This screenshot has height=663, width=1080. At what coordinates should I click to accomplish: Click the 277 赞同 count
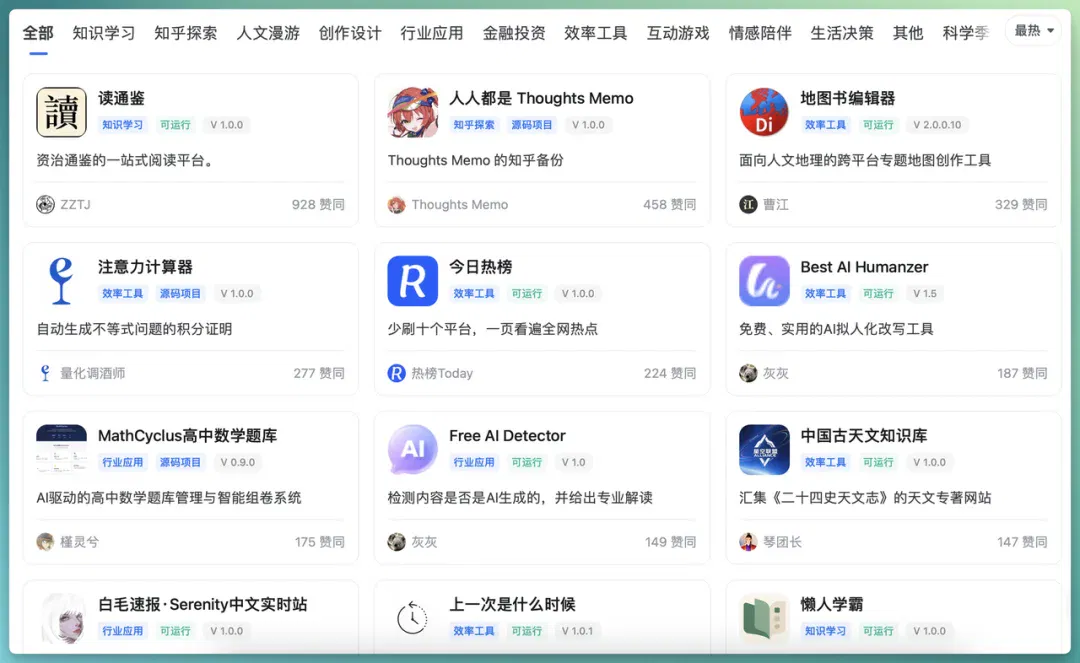[x=319, y=373]
